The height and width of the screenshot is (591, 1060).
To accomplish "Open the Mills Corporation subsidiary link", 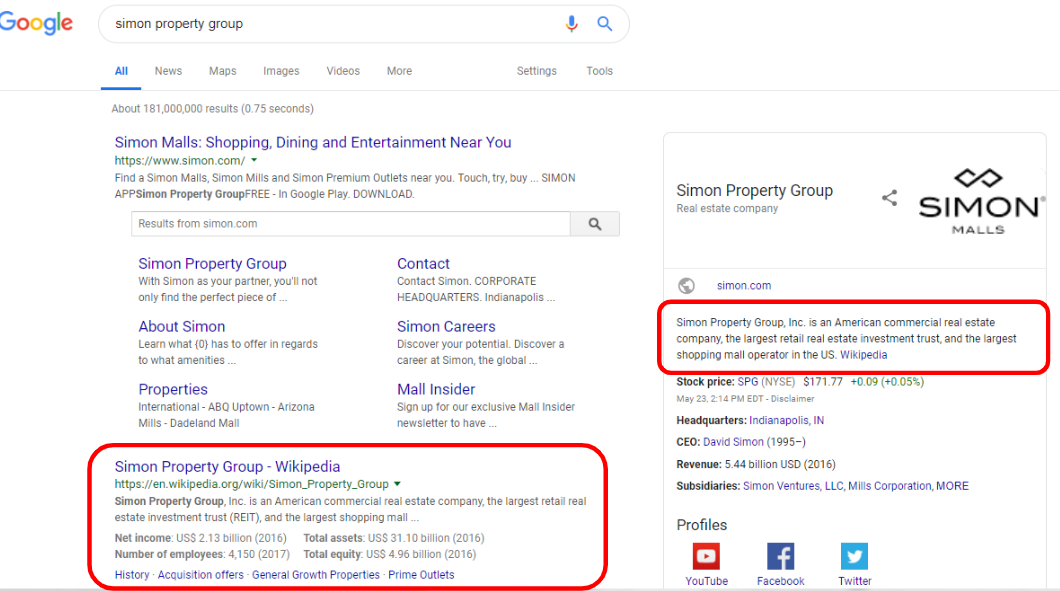I will tap(890, 486).
